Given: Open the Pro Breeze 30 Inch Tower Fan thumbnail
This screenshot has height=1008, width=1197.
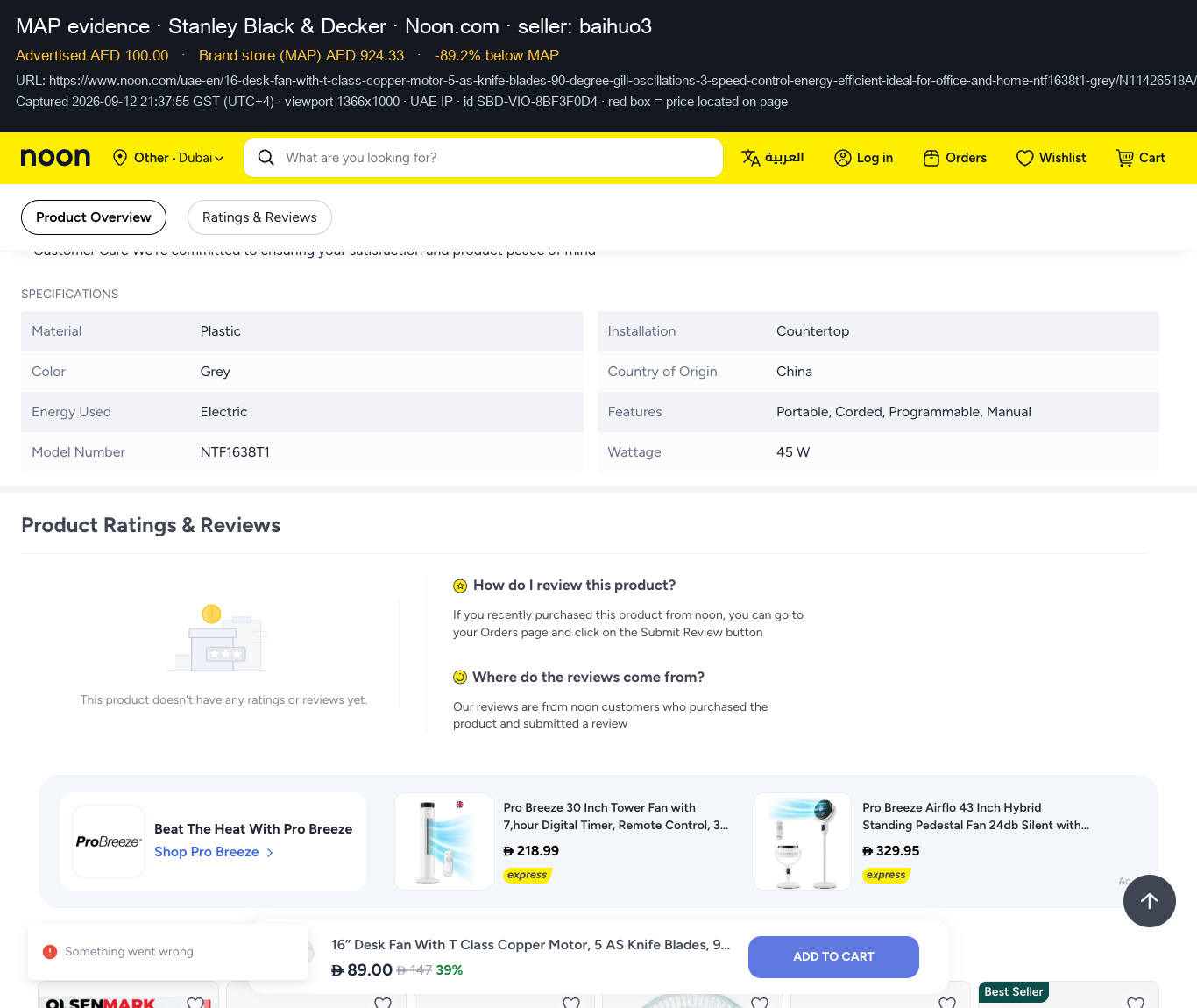Looking at the screenshot, I should point(443,841).
